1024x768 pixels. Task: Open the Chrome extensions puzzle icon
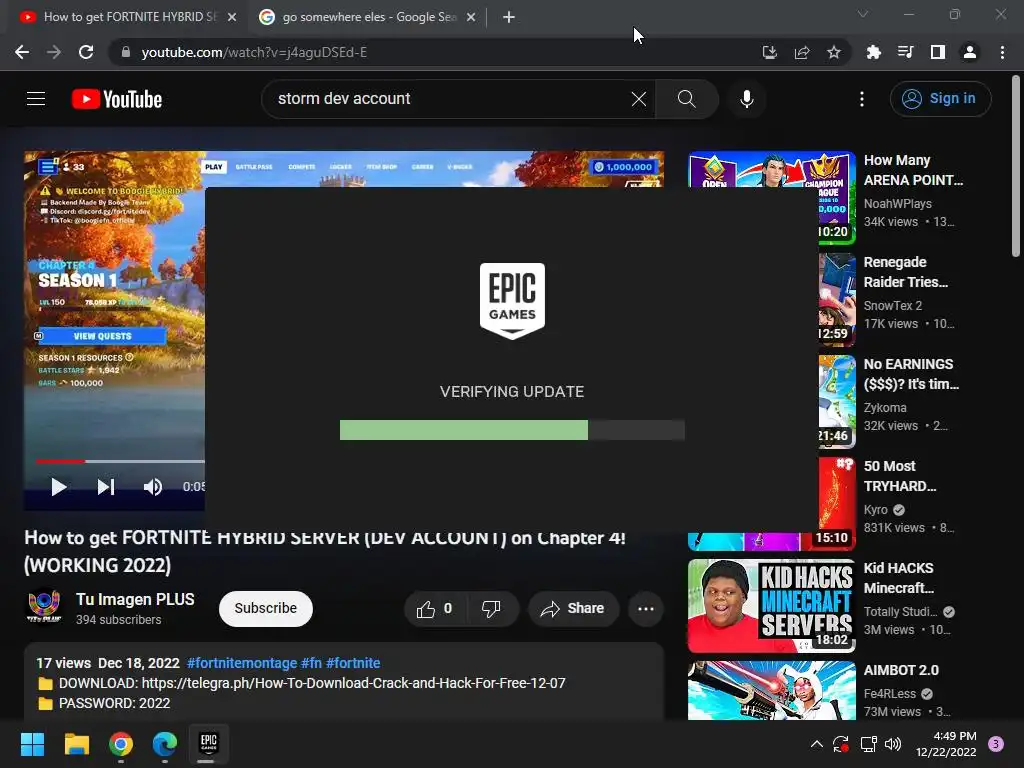874,52
